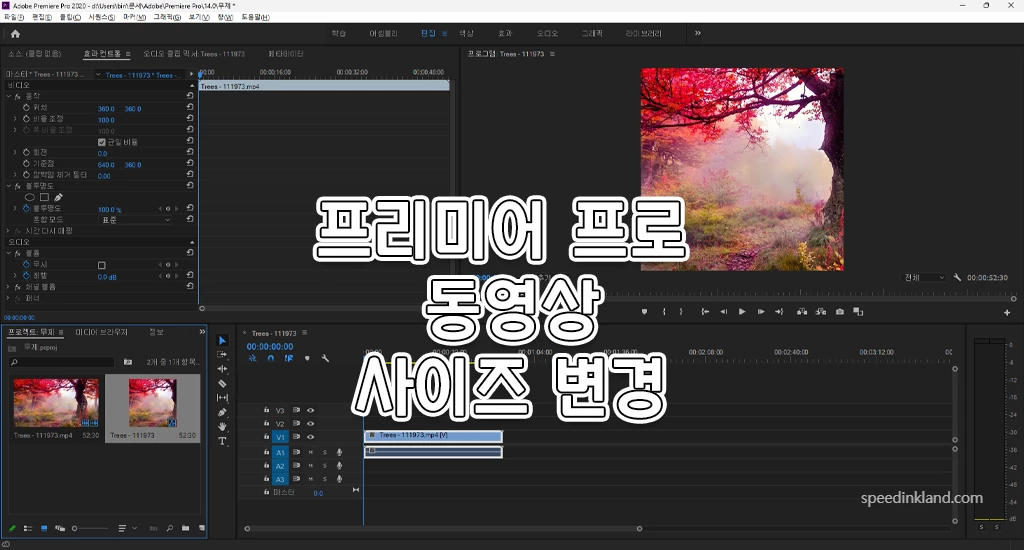Open Program monitor zoom resolution dropdown
The height and width of the screenshot is (550, 1024).
pyautogui.click(x=923, y=278)
